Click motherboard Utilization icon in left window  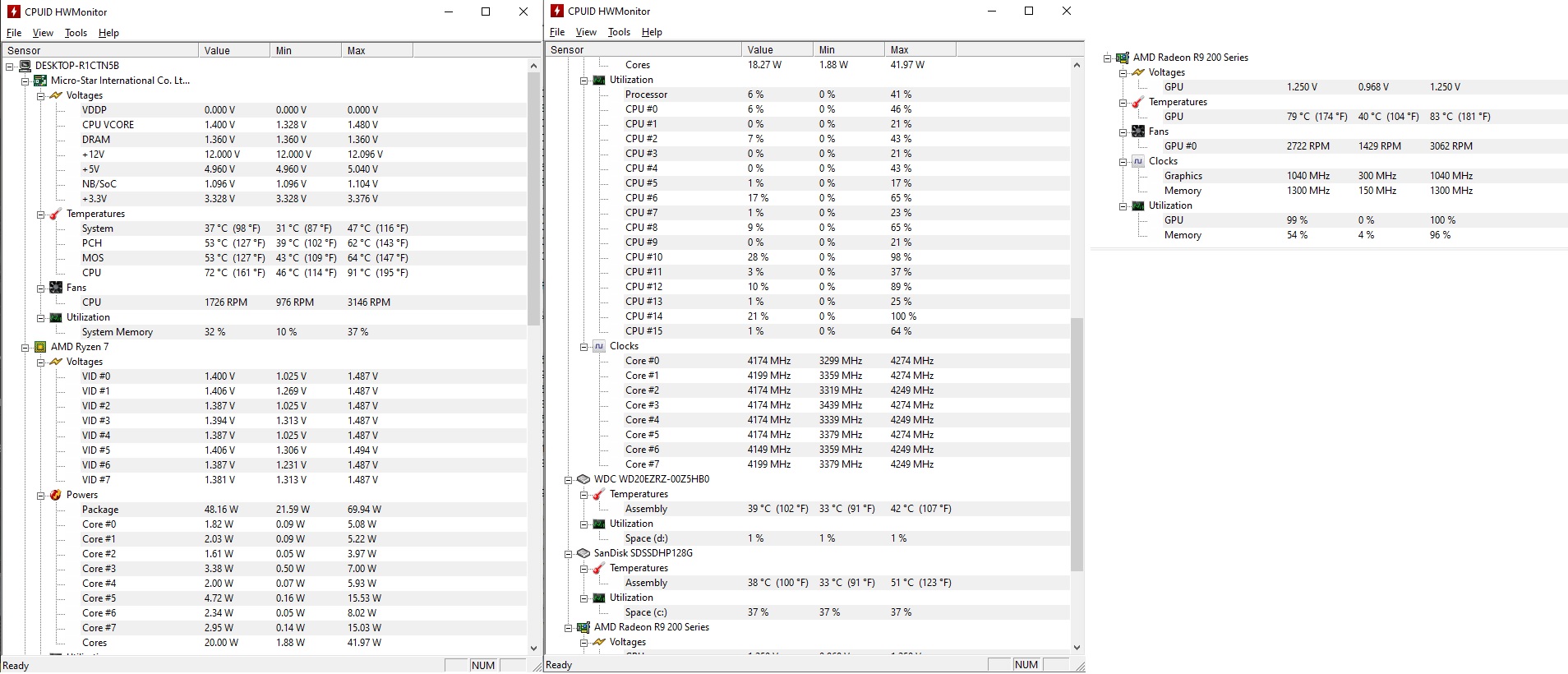[56, 317]
